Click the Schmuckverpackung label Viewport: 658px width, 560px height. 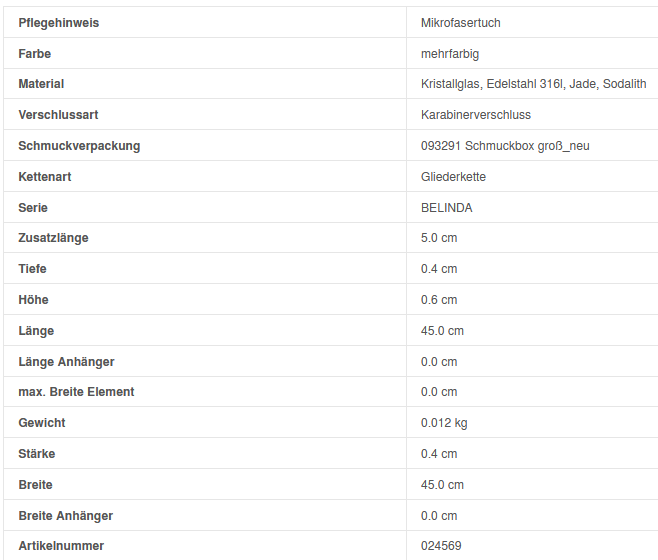coord(79,146)
